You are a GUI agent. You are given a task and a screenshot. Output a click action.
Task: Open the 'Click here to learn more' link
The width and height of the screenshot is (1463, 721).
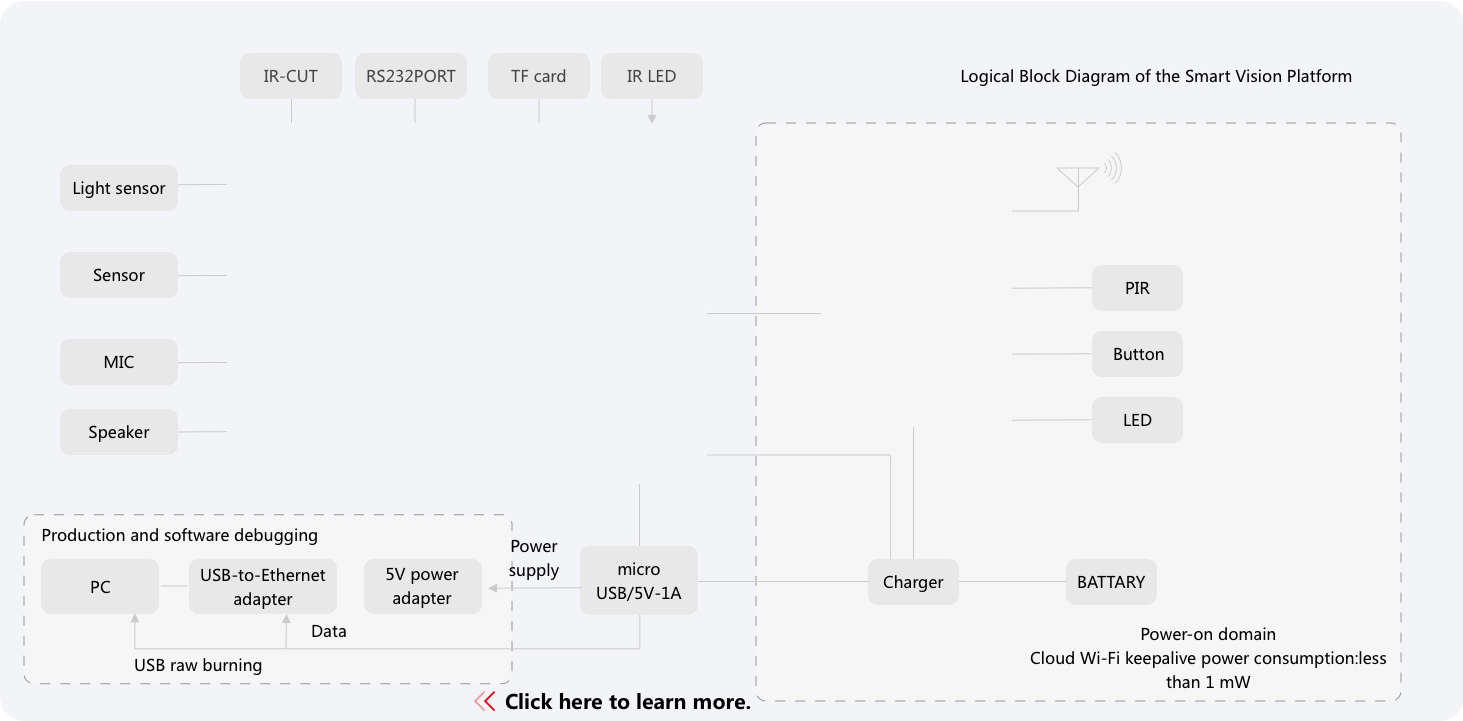[627, 702]
